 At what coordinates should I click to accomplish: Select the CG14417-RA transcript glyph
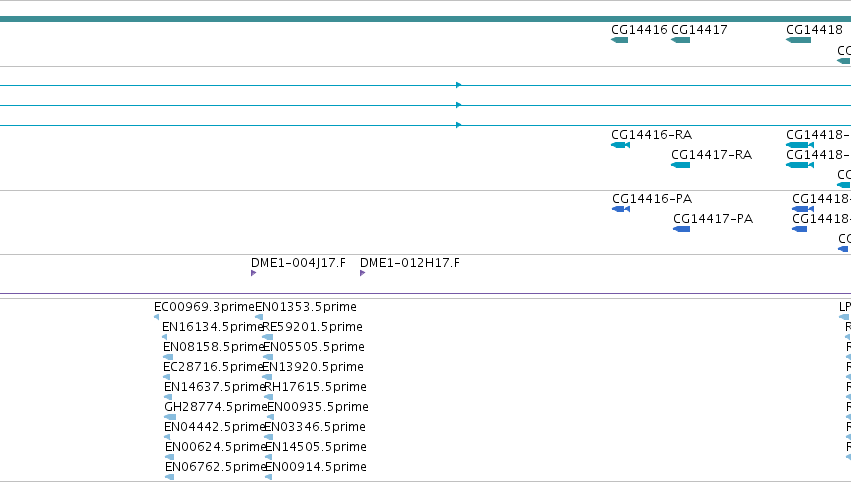(681, 165)
